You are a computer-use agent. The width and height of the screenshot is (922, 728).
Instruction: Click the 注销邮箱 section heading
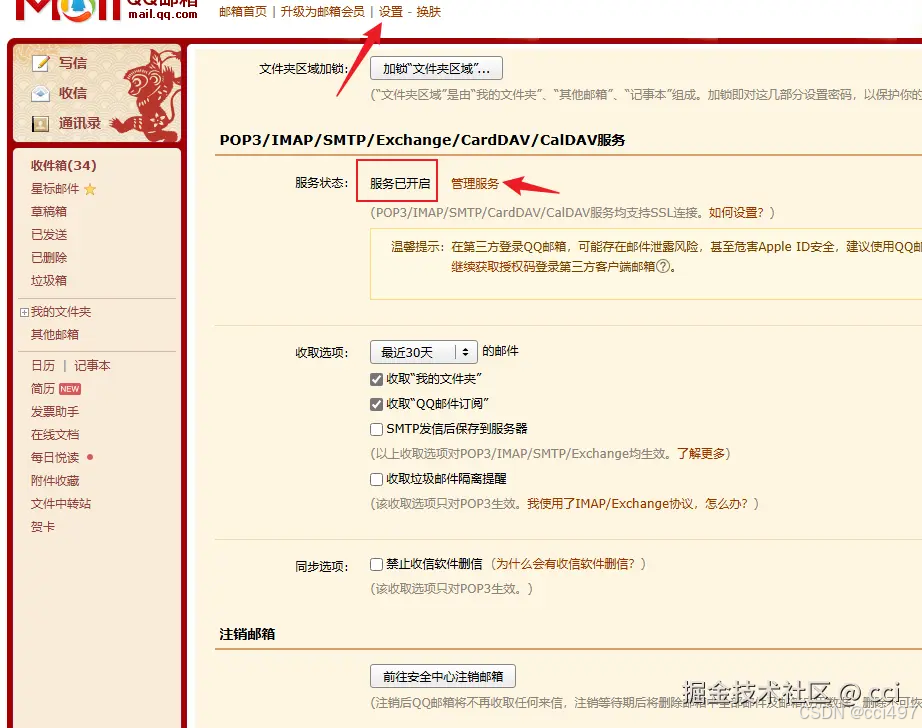[x=247, y=634]
